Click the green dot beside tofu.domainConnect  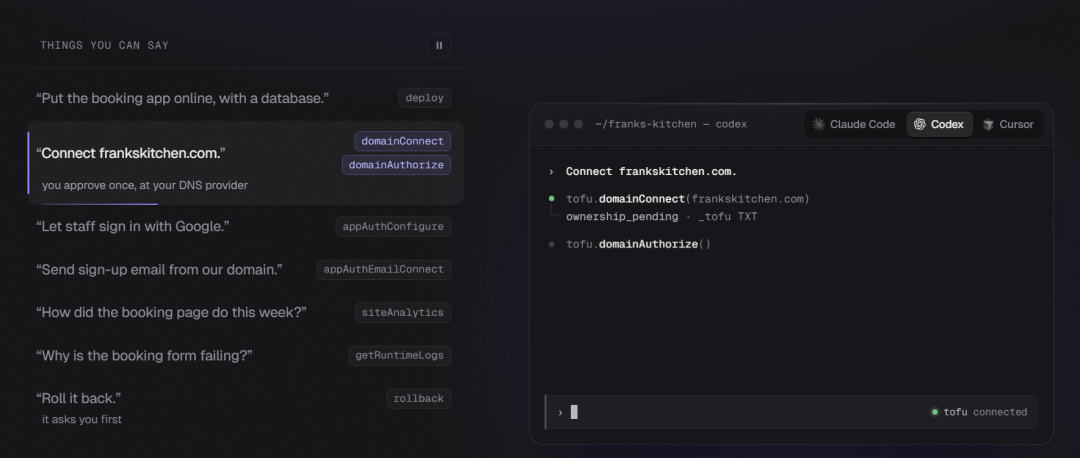click(551, 198)
